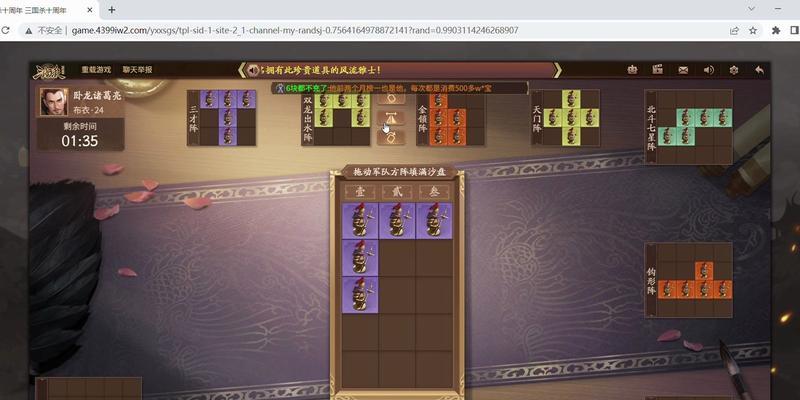The width and height of the screenshot is (800, 400).
Task: Bookmark this page with the star icon
Action: point(753,31)
